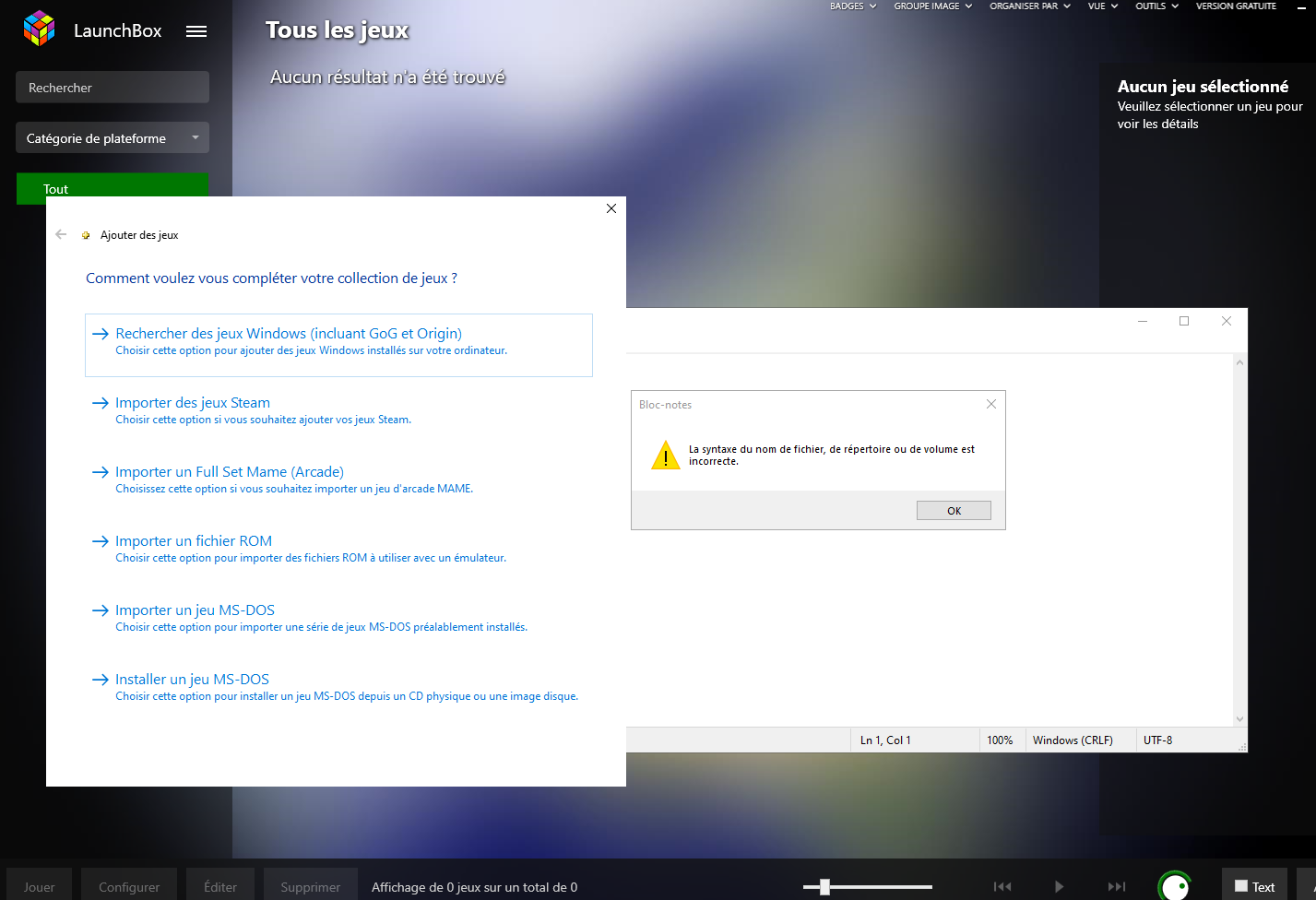Image resolution: width=1316 pixels, height=900 pixels.
Task: Click the Rechercher search field
Action: (x=113, y=88)
